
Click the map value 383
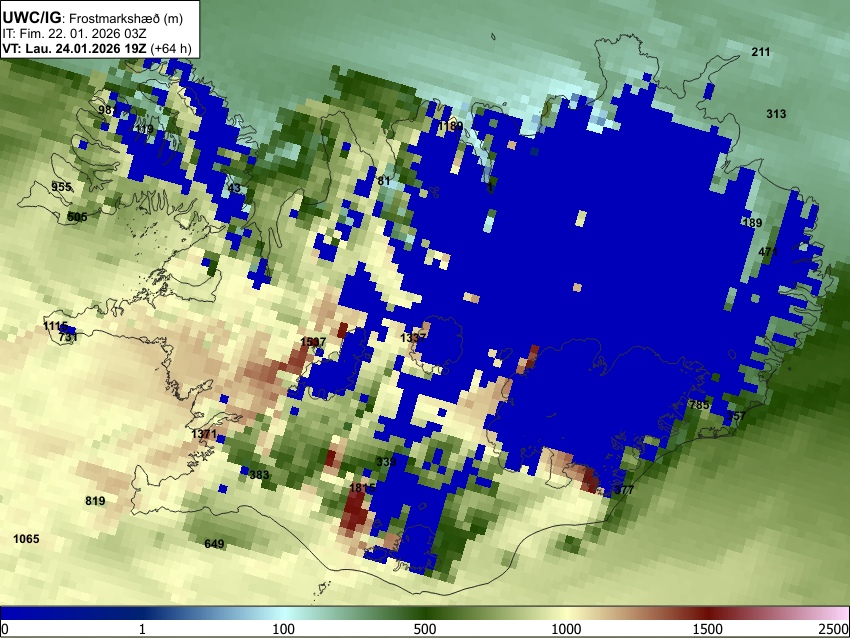259,475
